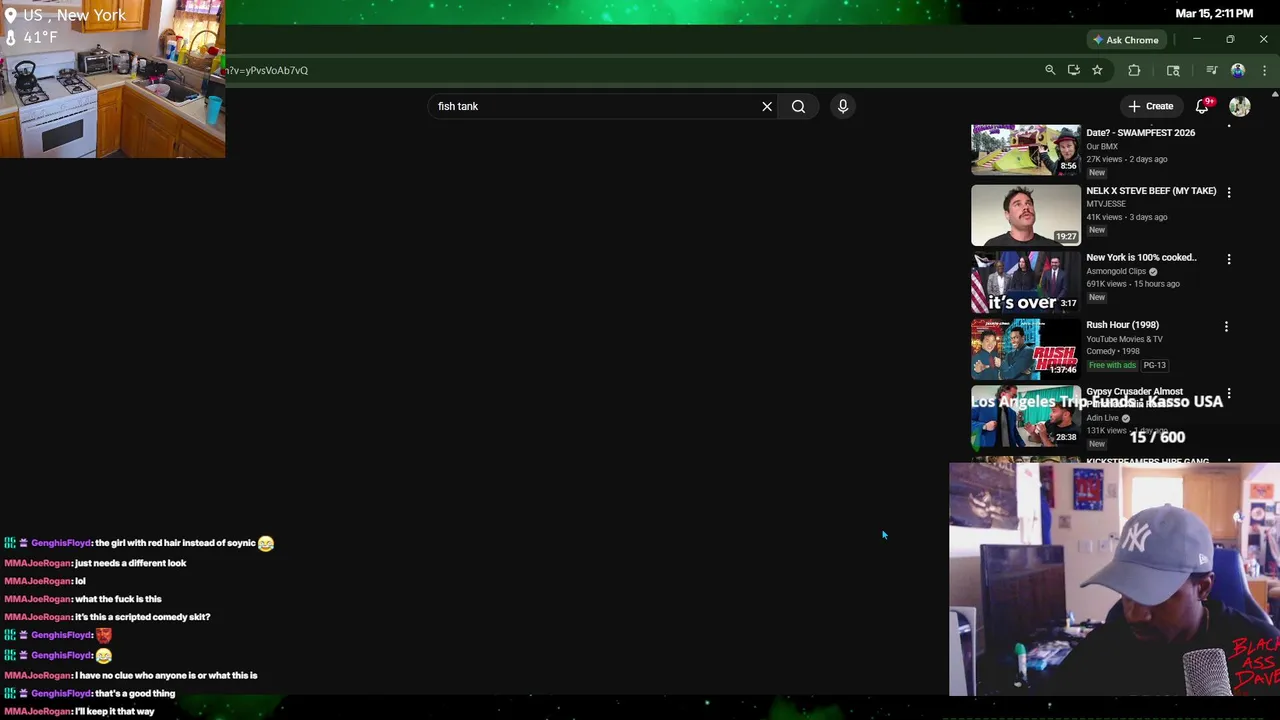Click the '691K views - 15 hours ago' text
The width and height of the screenshot is (1280, 720).
1133,284
